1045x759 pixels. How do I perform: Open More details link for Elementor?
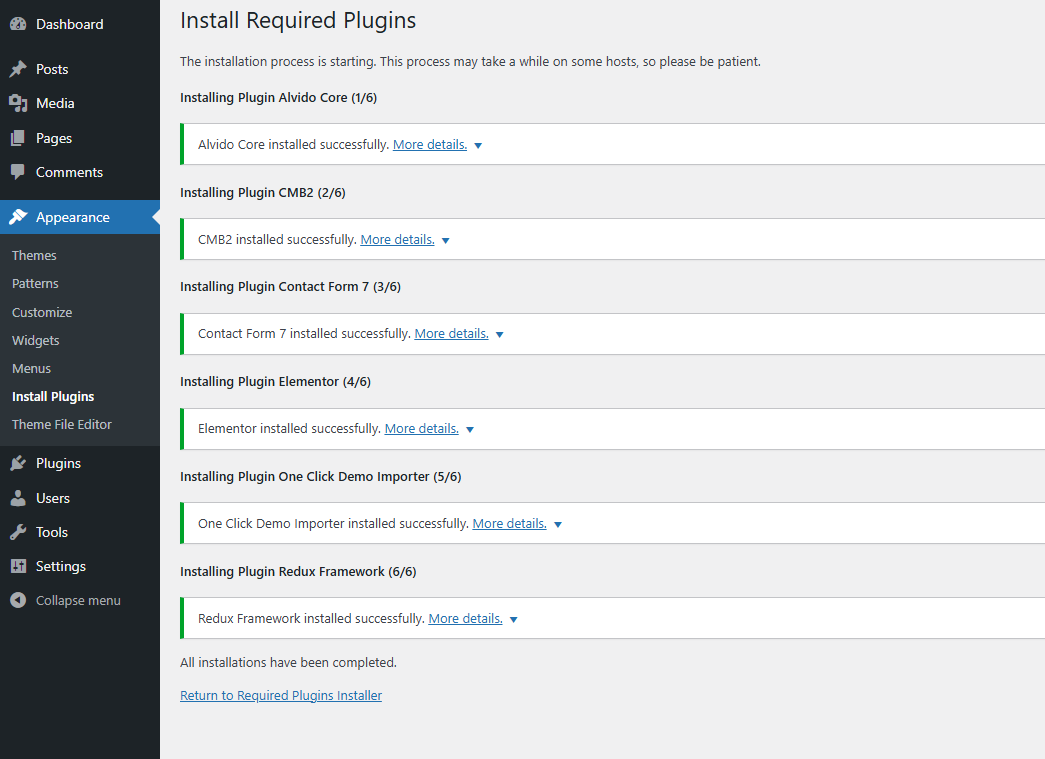421,428
